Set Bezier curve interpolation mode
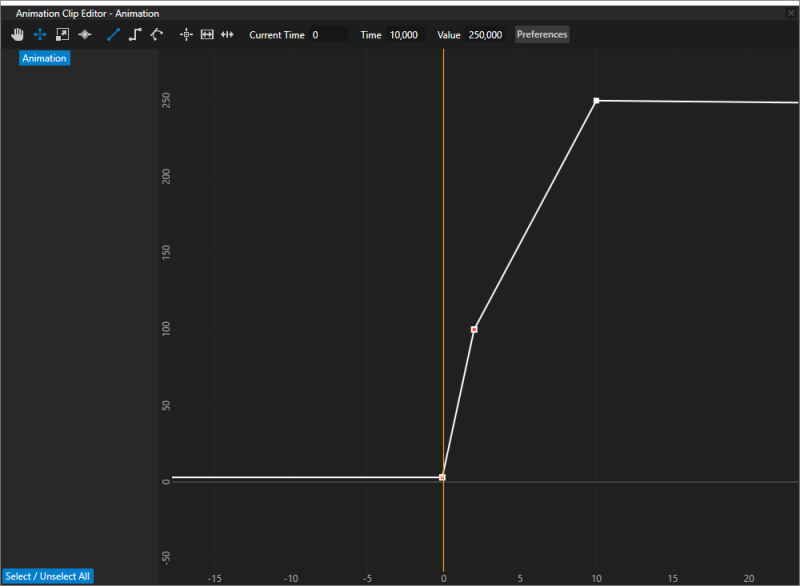The height and width of the screenshot is (586, 800). point(157,34)
